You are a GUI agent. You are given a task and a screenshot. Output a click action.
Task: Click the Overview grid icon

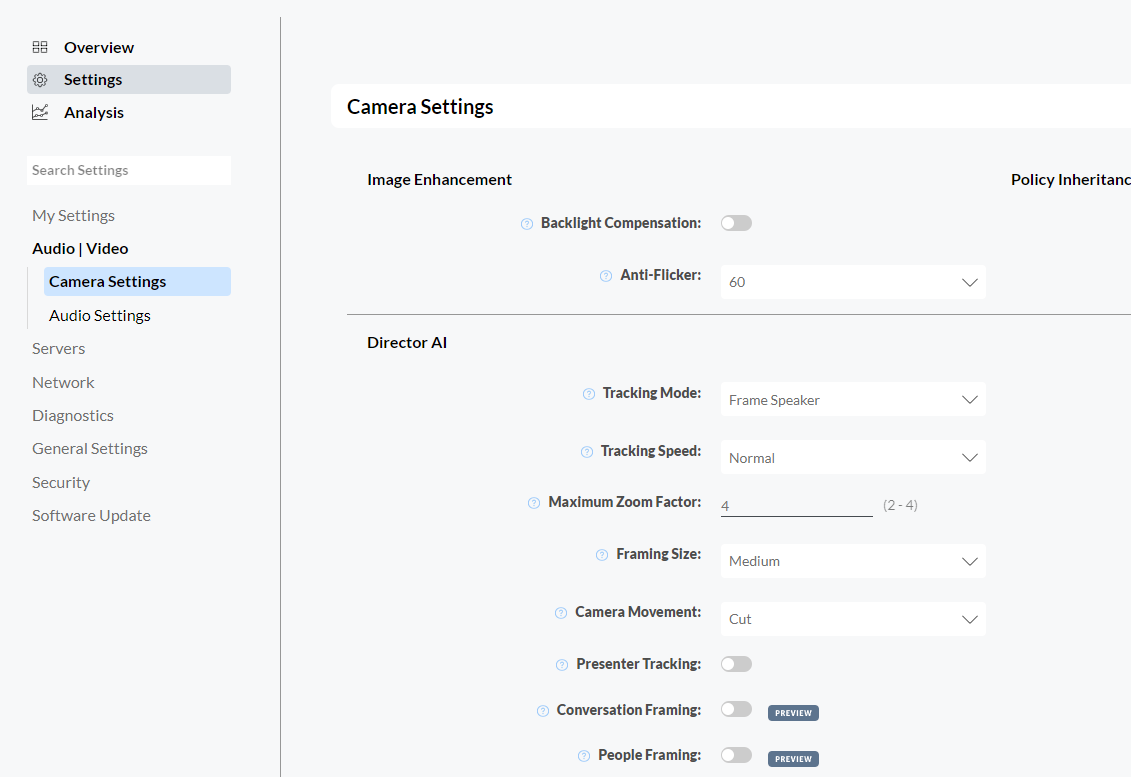point(39,46)
